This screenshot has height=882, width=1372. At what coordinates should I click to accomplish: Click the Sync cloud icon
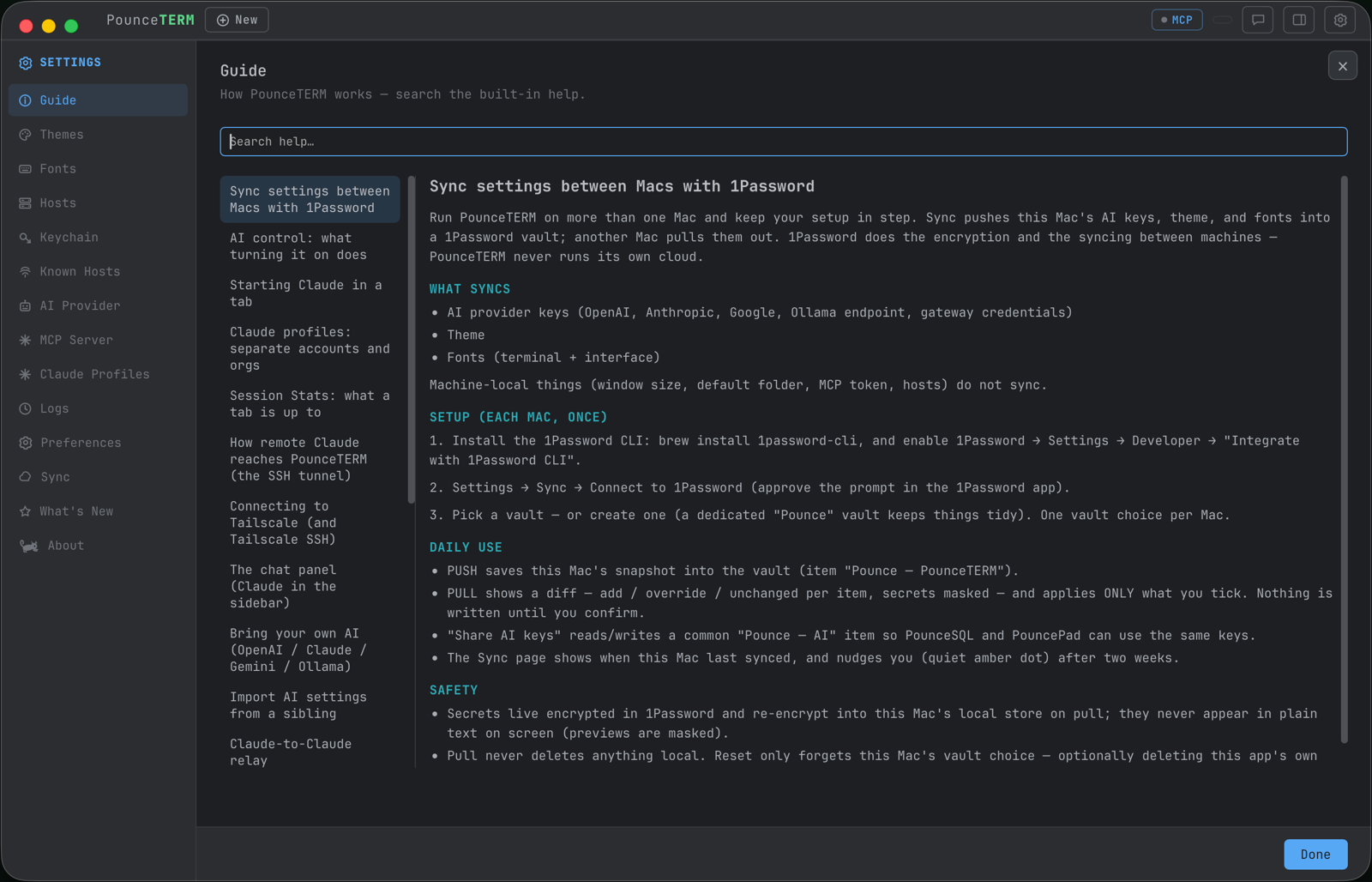(x=25, y=477)
